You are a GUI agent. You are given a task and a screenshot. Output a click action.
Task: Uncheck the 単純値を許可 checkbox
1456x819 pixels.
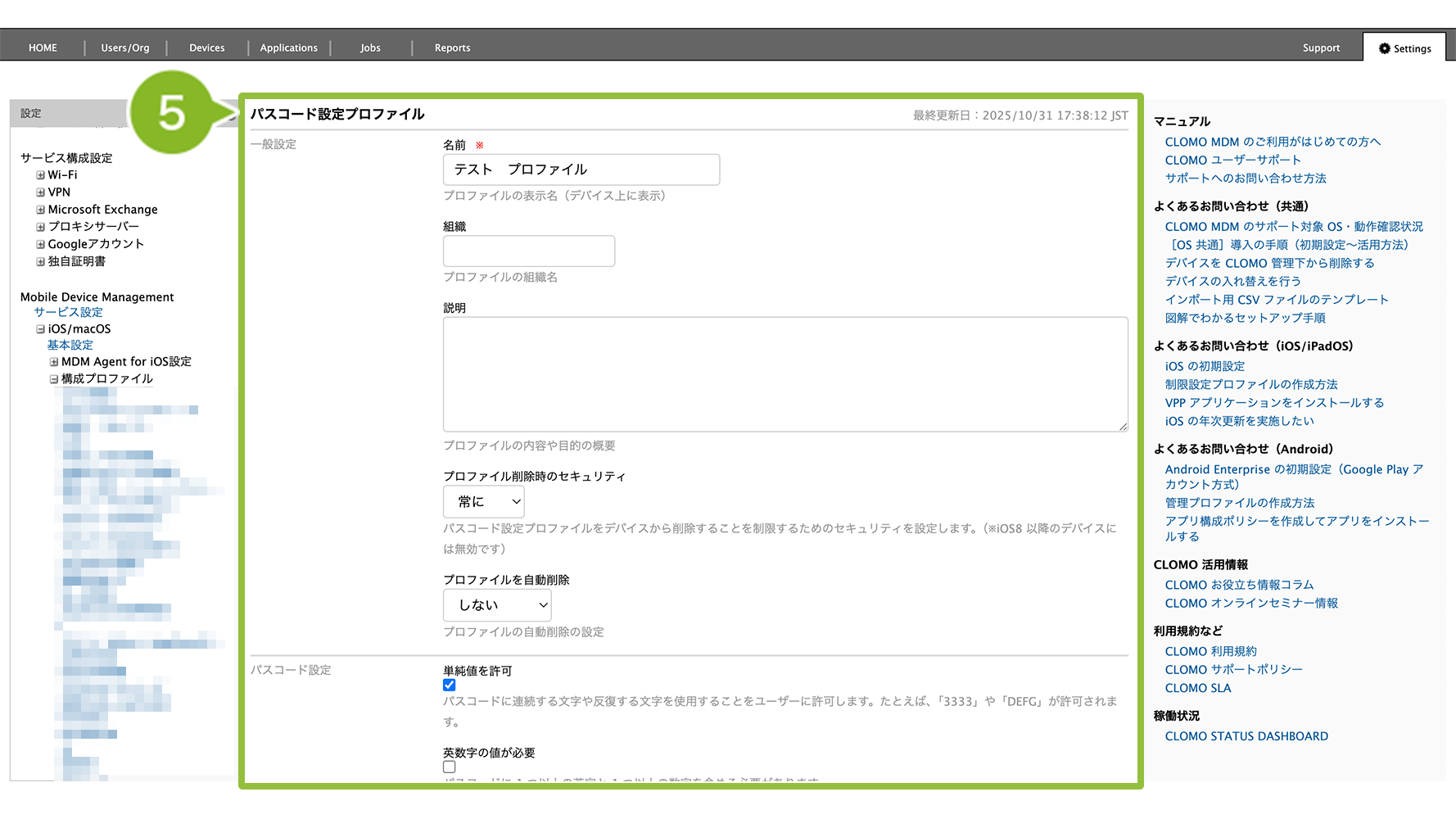450,686
